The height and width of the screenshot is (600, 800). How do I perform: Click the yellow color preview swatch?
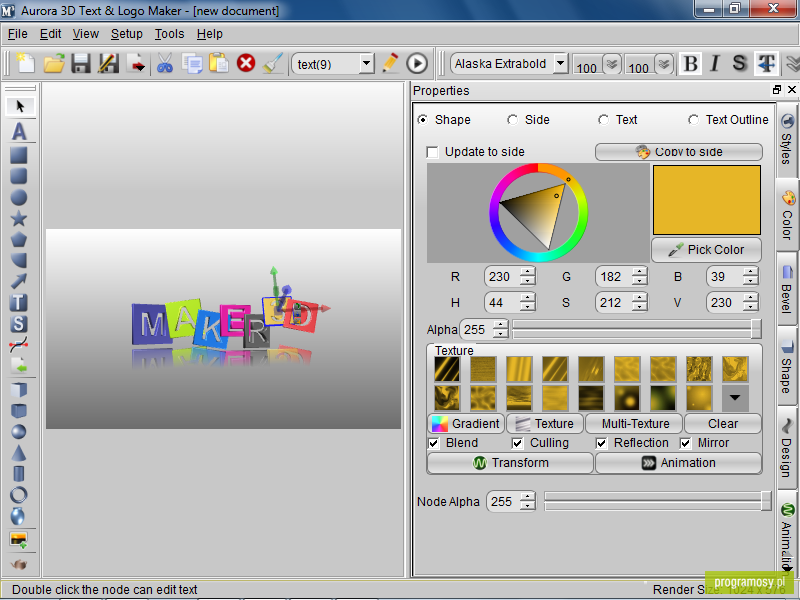(707, 199)
